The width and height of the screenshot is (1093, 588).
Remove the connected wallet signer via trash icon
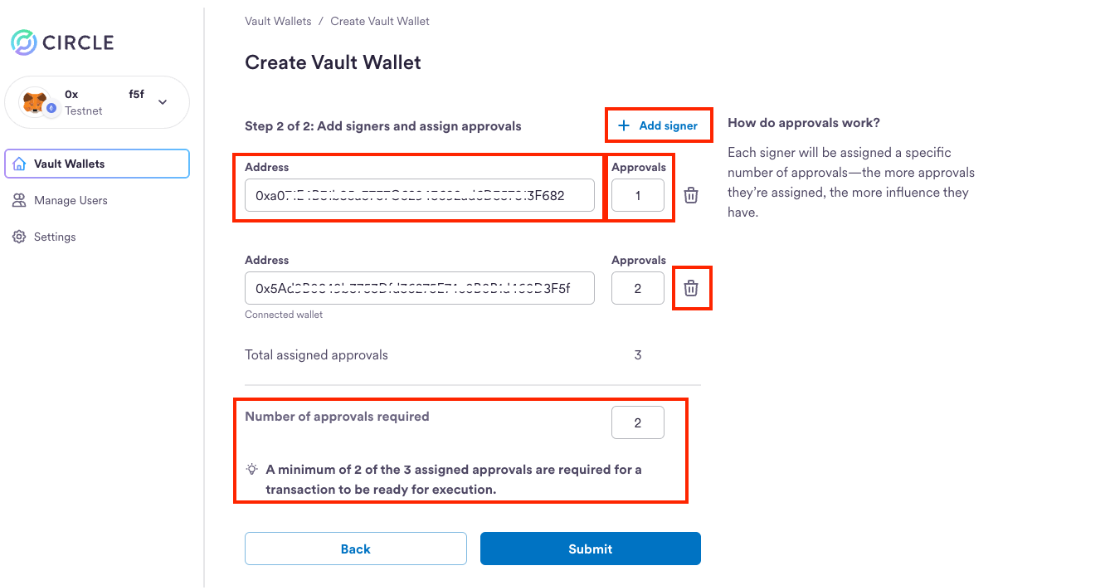click(x=692, y=287)
